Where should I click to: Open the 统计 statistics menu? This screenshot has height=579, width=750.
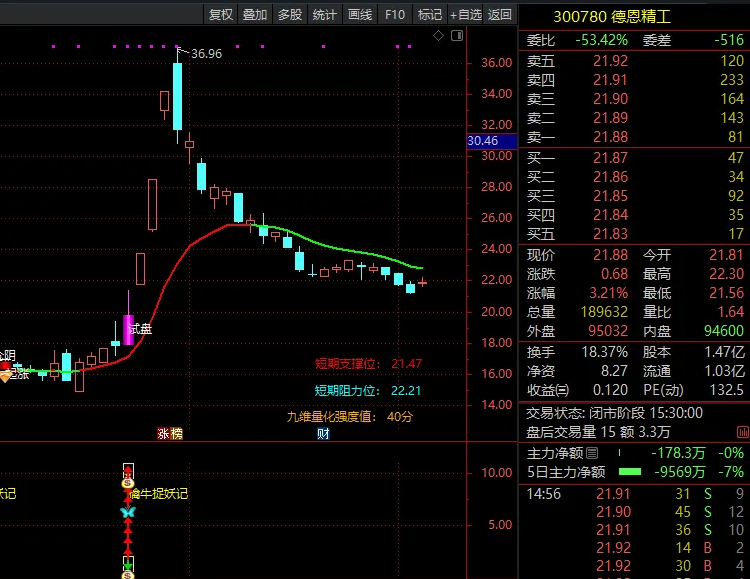pyautogui.click(x=325, y=14)
